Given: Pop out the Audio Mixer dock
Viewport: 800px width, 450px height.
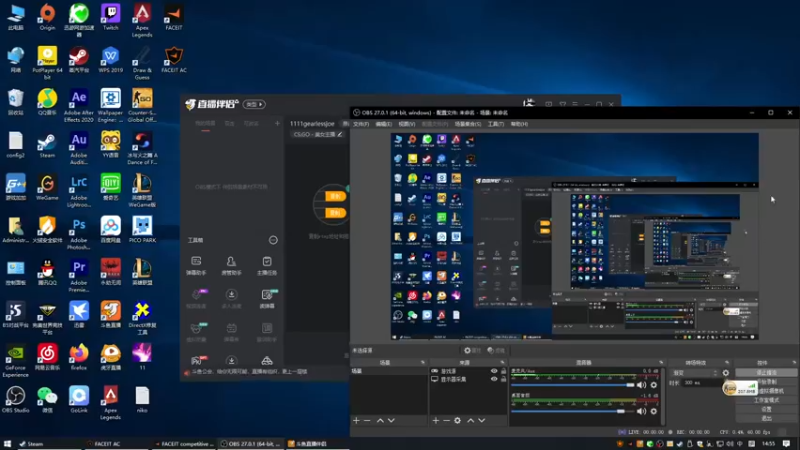Looking at the screenshot, I should [x=661, y=362].
